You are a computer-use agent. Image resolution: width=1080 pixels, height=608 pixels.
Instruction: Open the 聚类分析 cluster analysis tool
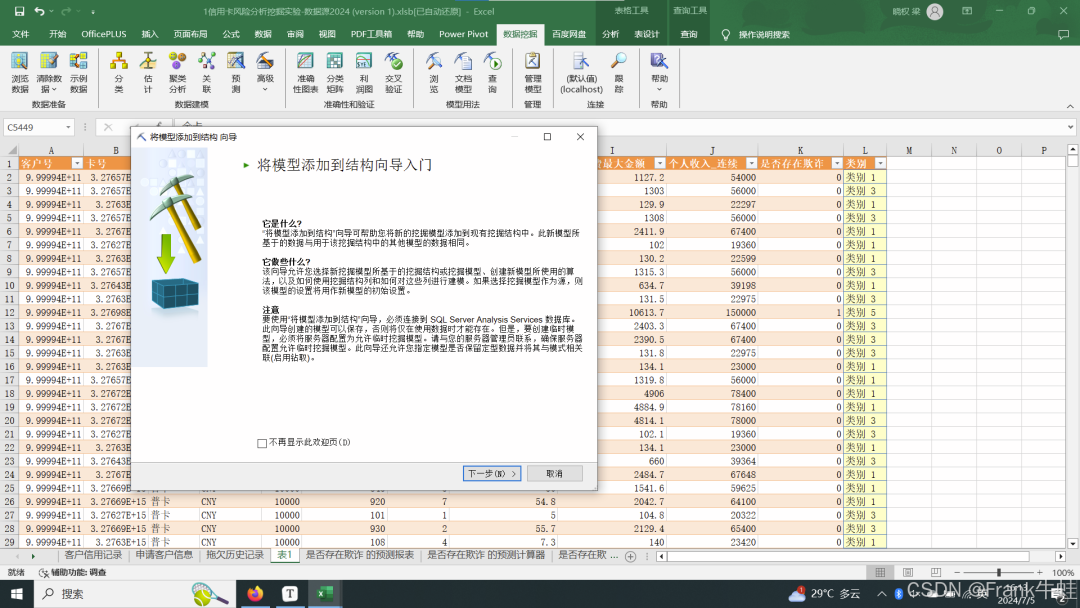point(177,72)
